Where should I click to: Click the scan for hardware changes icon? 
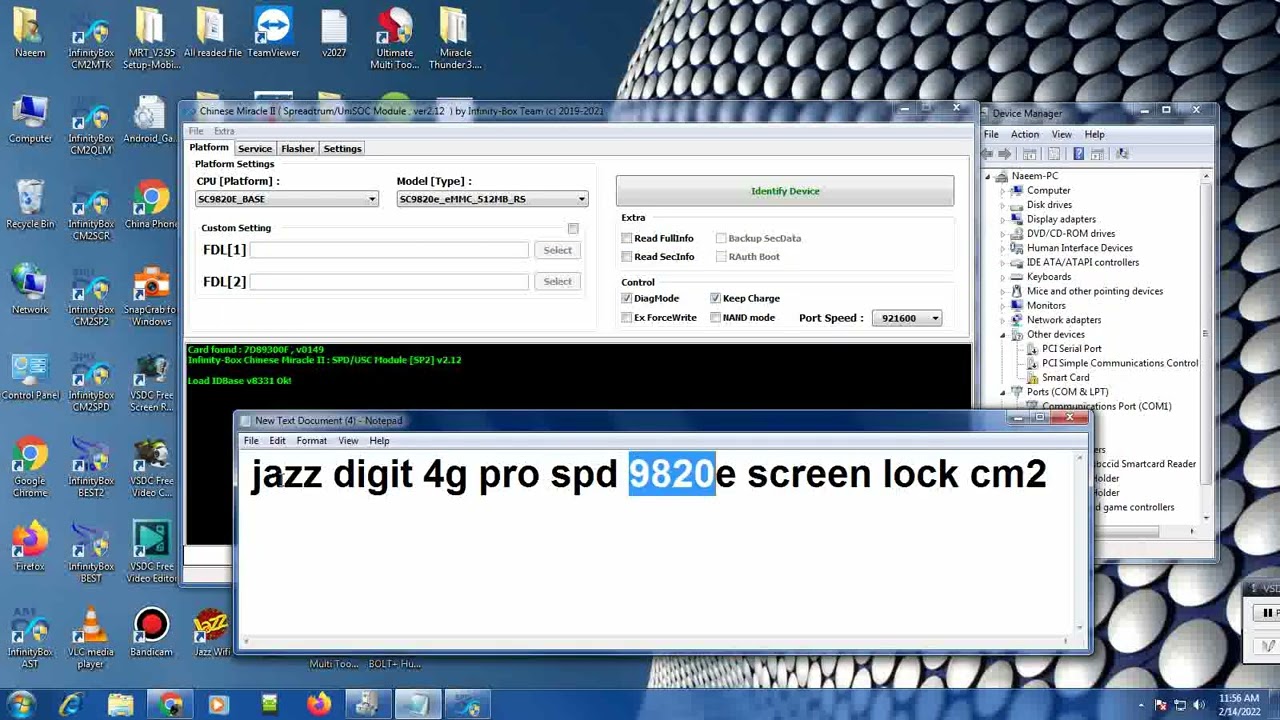[x=1122, y=154]
